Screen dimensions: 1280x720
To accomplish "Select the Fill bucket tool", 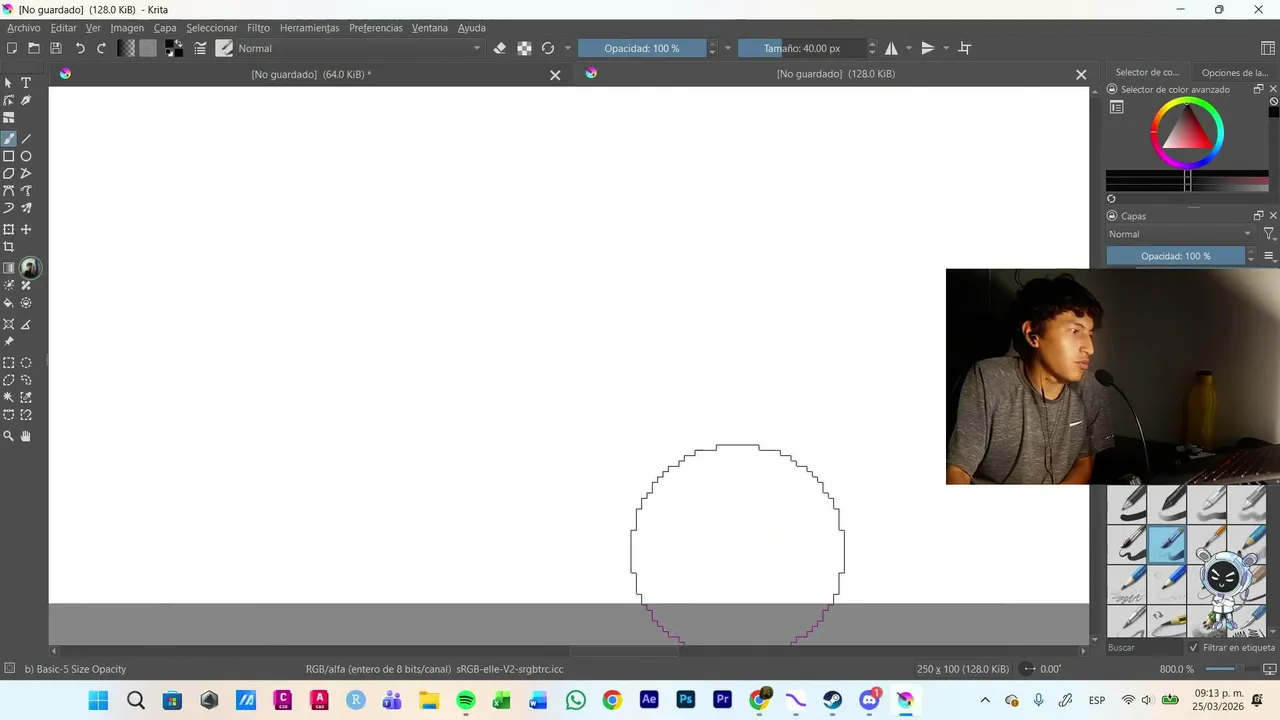I will [x=9, y=302].
